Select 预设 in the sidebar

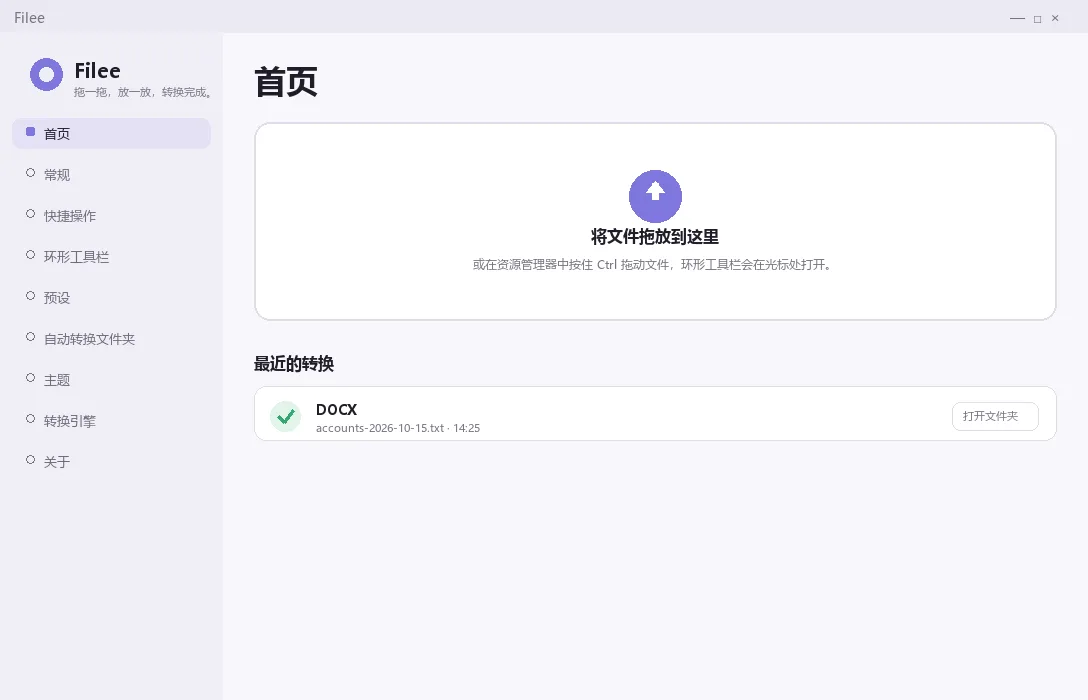111,297
